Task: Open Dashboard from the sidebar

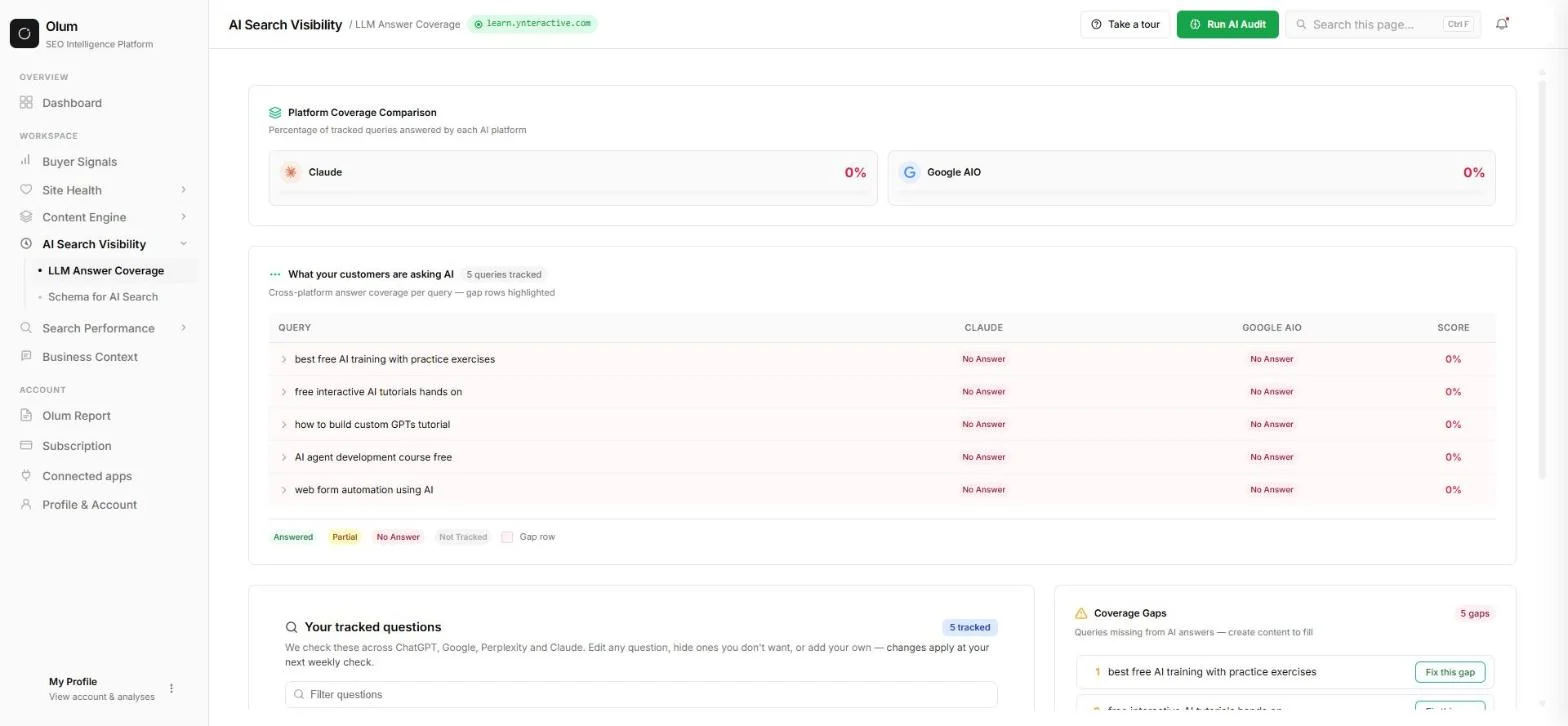Action: click(72, 103)
